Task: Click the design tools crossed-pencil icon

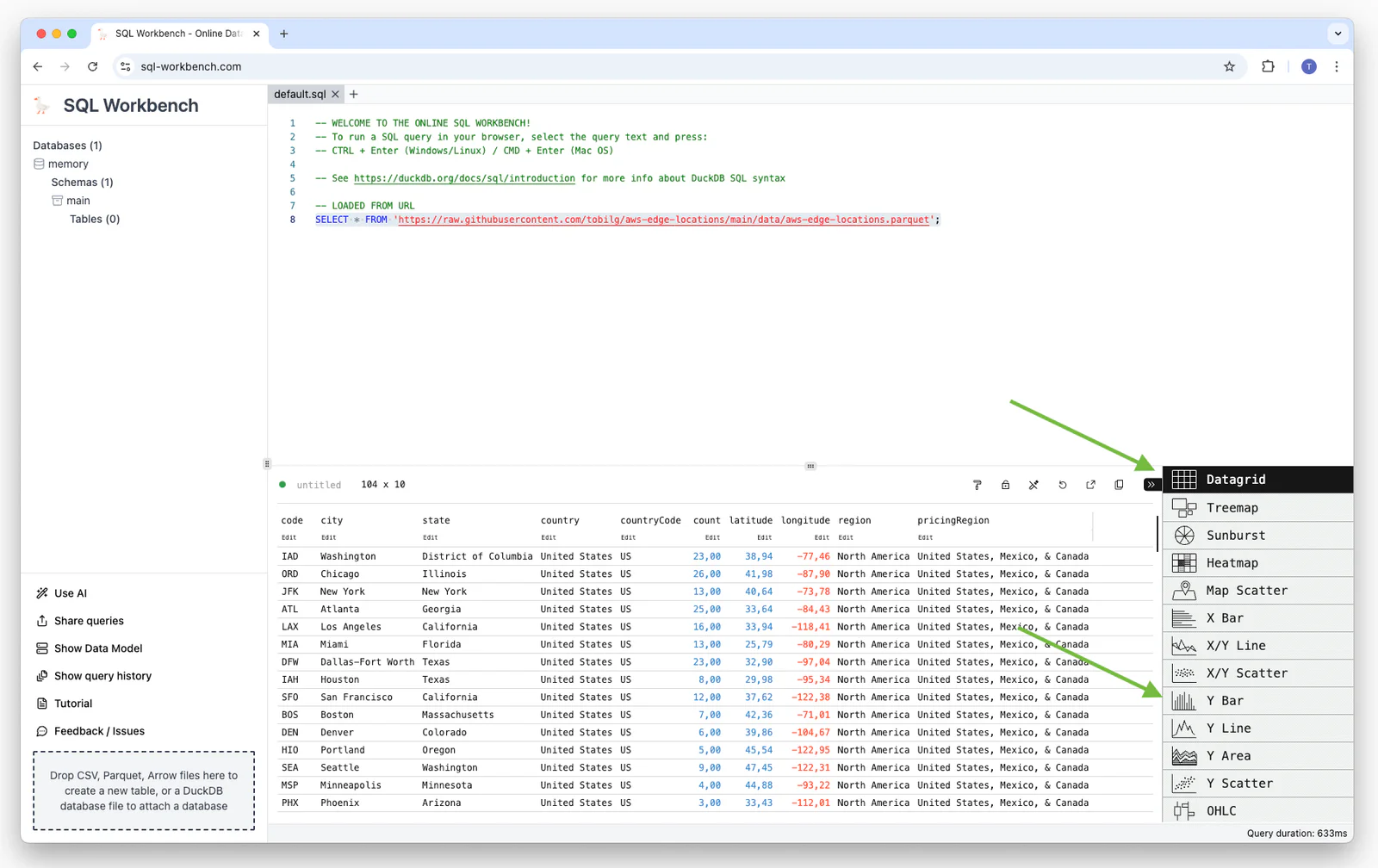Action: (x=1033, y=485)
